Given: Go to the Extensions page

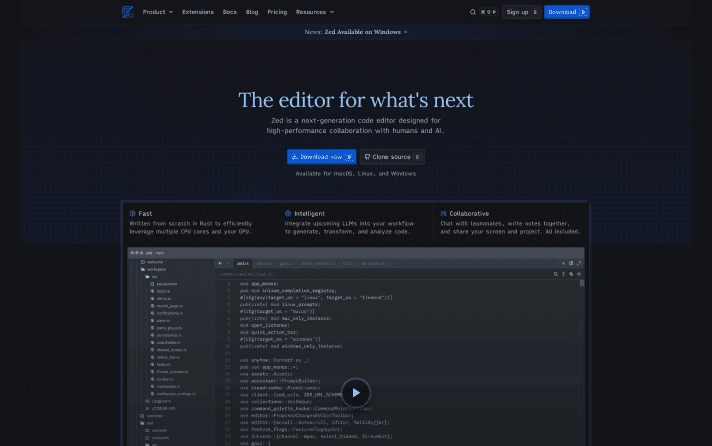Looking at the screenshot, I should 198,12.
